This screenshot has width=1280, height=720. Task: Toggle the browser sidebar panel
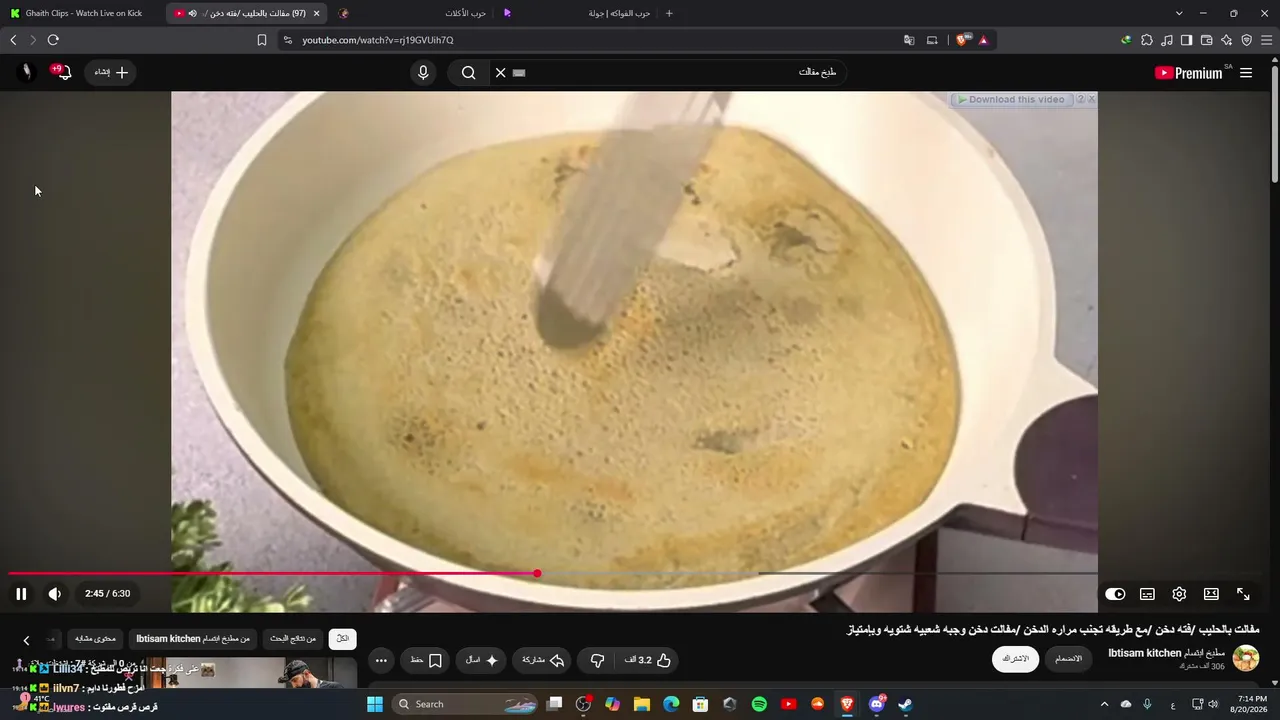pyautogui.click(x=1187, y=40)
